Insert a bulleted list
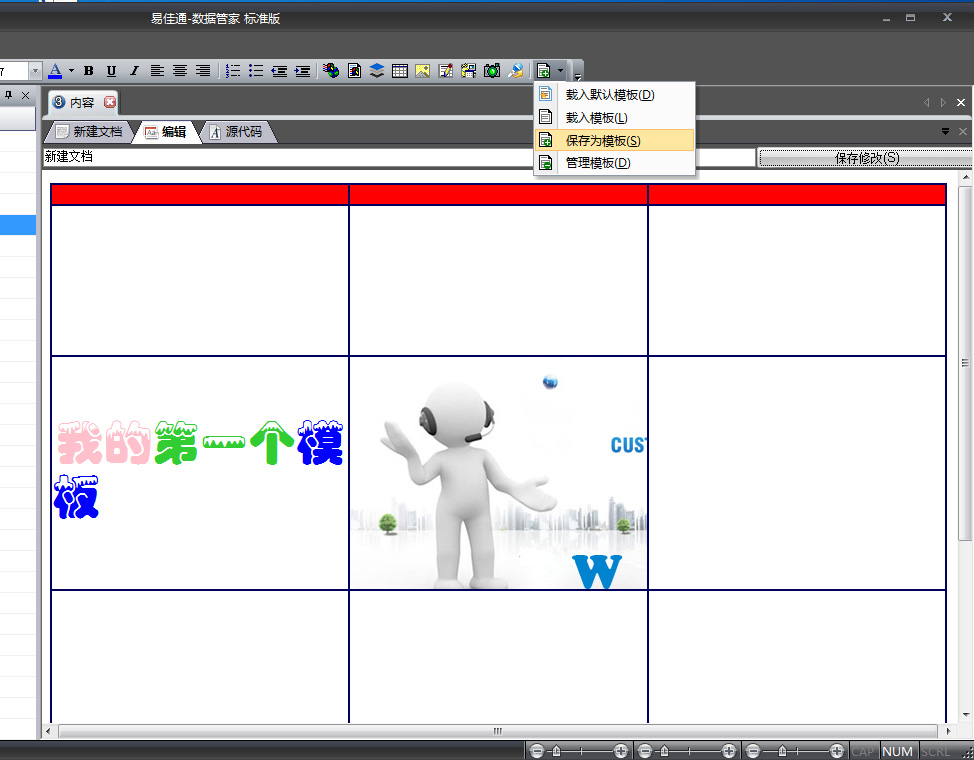Screen dimensions: 974x760 coord(256,71)
